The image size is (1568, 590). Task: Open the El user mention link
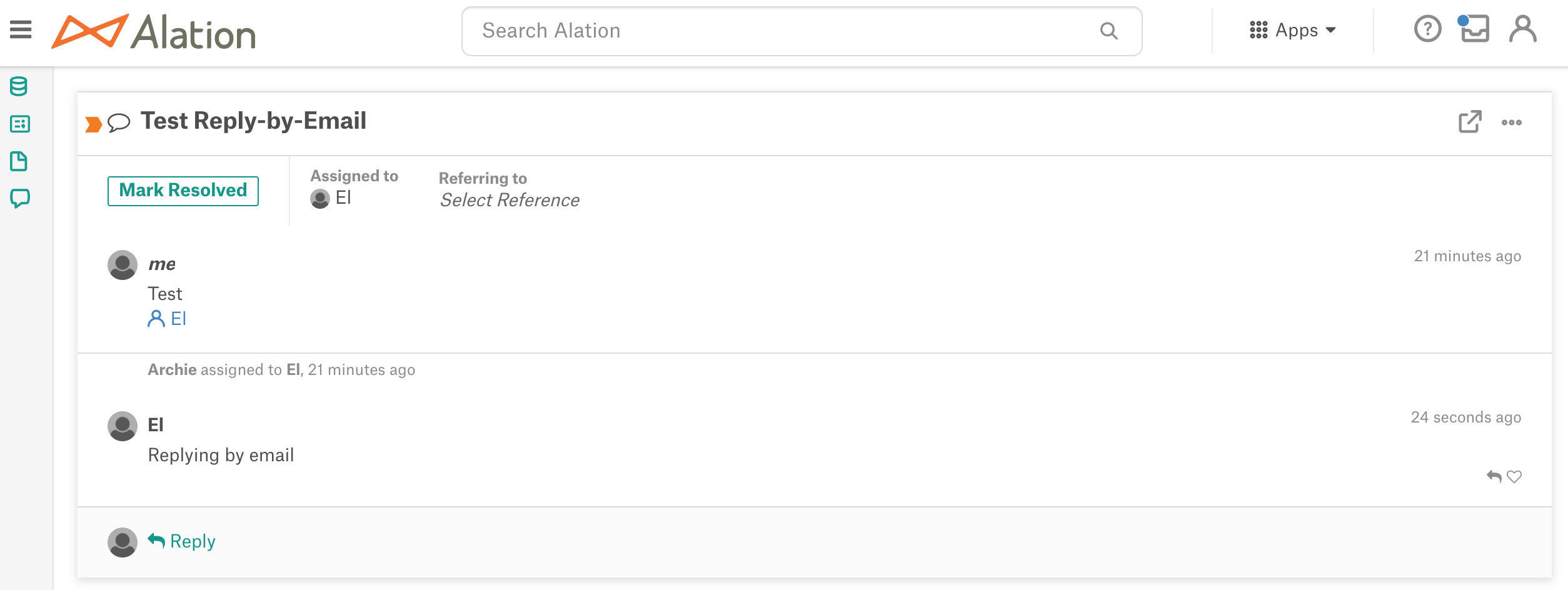(167, 319)
